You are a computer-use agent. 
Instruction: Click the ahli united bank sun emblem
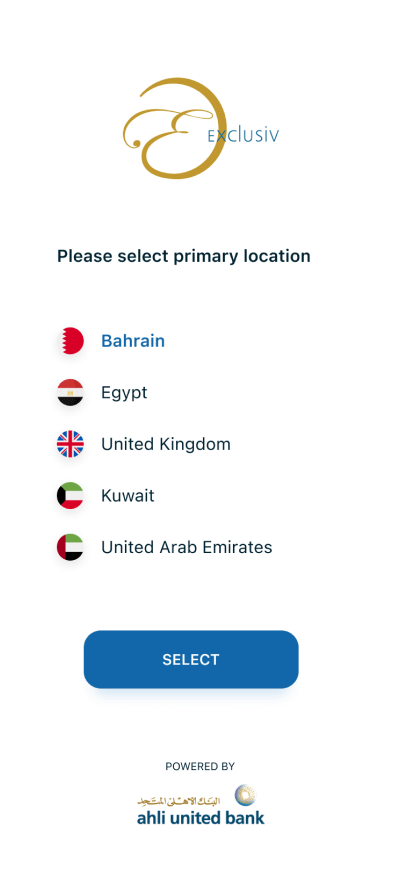245,795
